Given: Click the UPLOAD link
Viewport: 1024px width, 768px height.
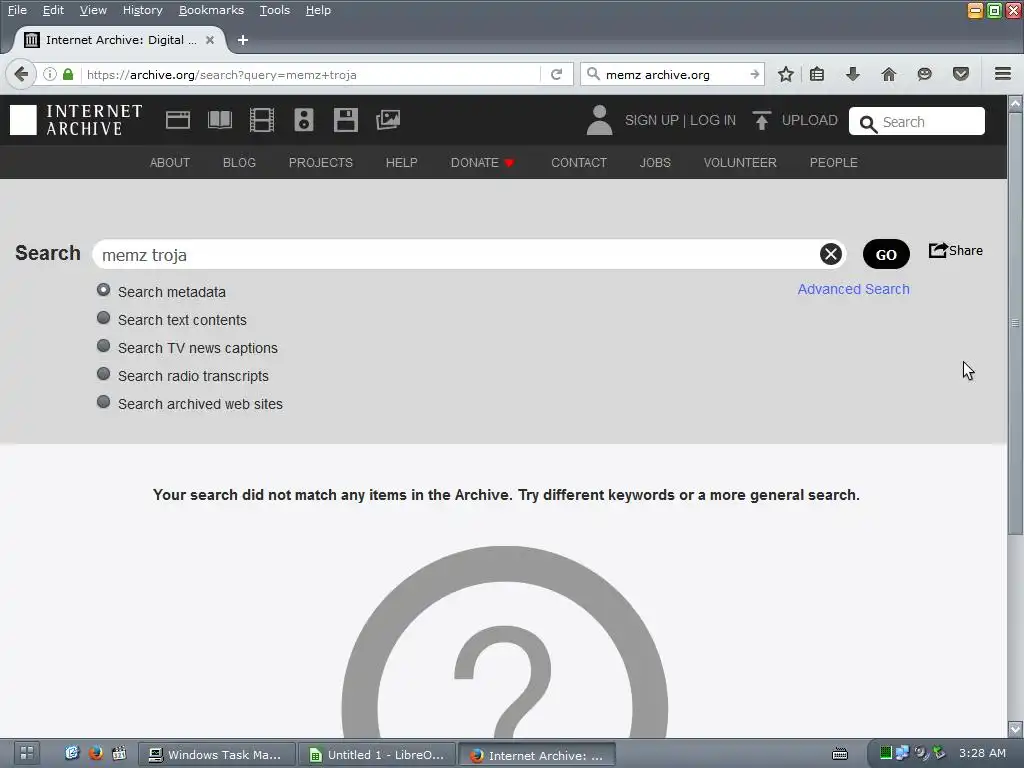Looking at the screenshot, I should [809, 120].
